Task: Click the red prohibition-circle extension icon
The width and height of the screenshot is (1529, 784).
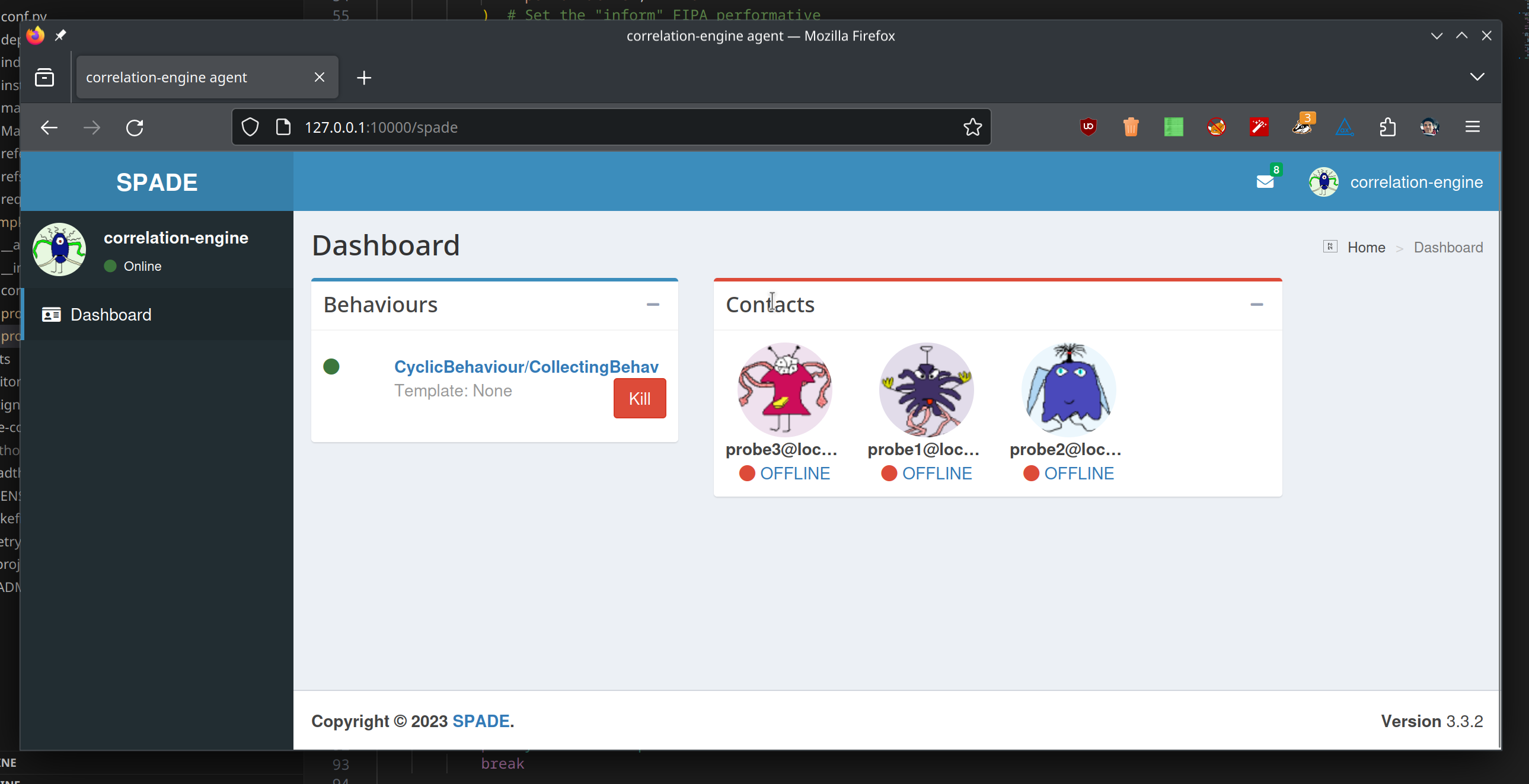Action: point(1216,127)
